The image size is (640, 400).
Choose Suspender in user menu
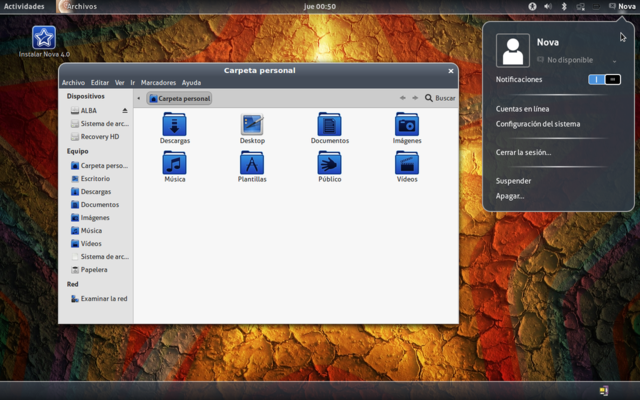(x=513, y=181)
